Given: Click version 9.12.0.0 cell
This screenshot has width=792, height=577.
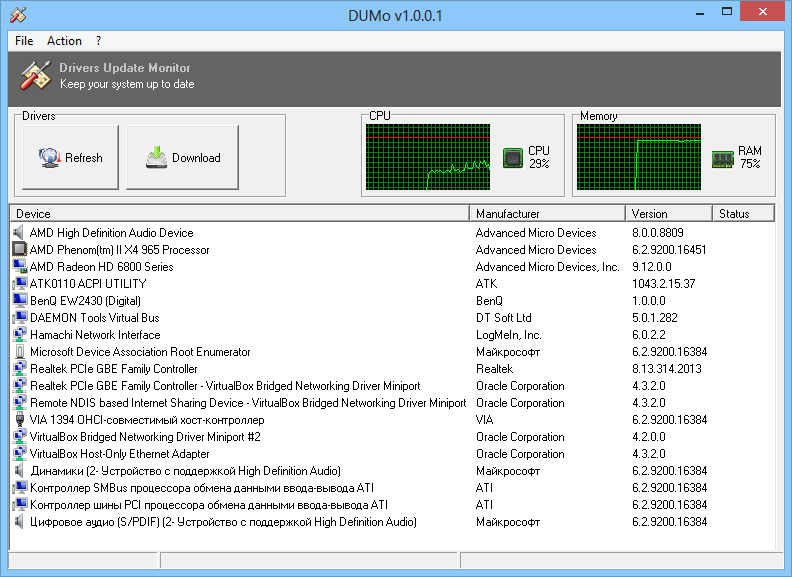Looking at the screenshot, I should coord(652,267).
